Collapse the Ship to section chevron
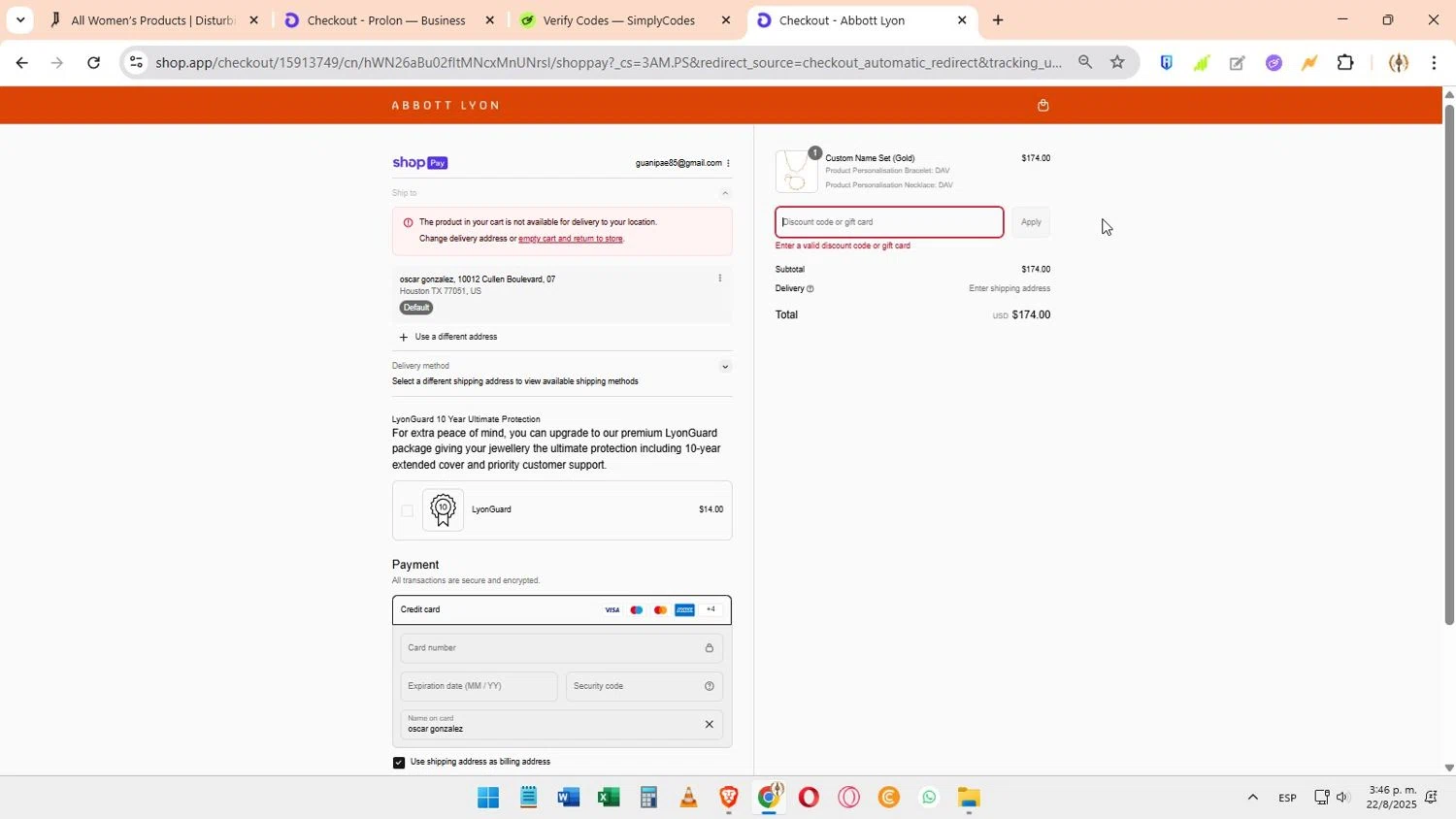Image resolution: width=1456 pixels, height=819 pixels. (x=724, y=193)
